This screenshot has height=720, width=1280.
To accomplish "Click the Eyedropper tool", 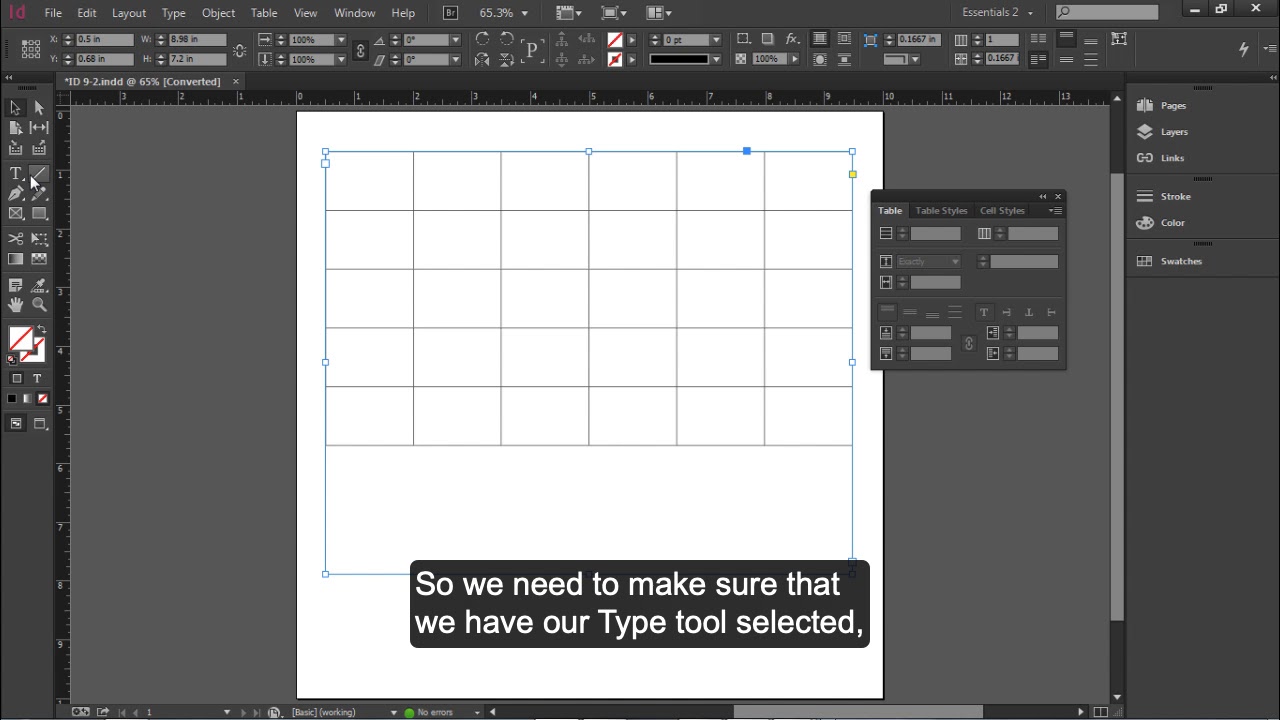I will (x=39, y=286).
